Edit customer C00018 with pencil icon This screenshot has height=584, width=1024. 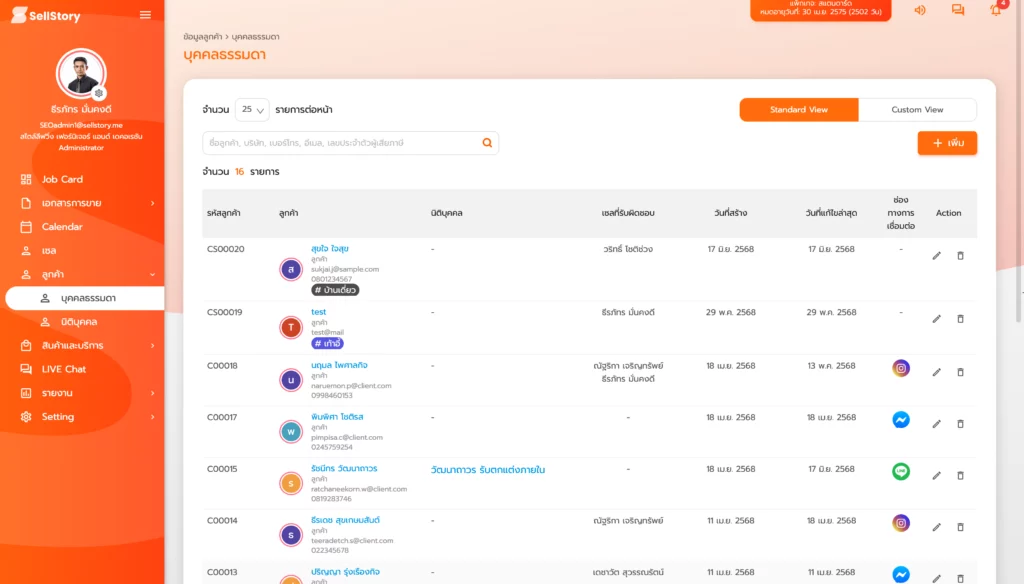point(936,372)
